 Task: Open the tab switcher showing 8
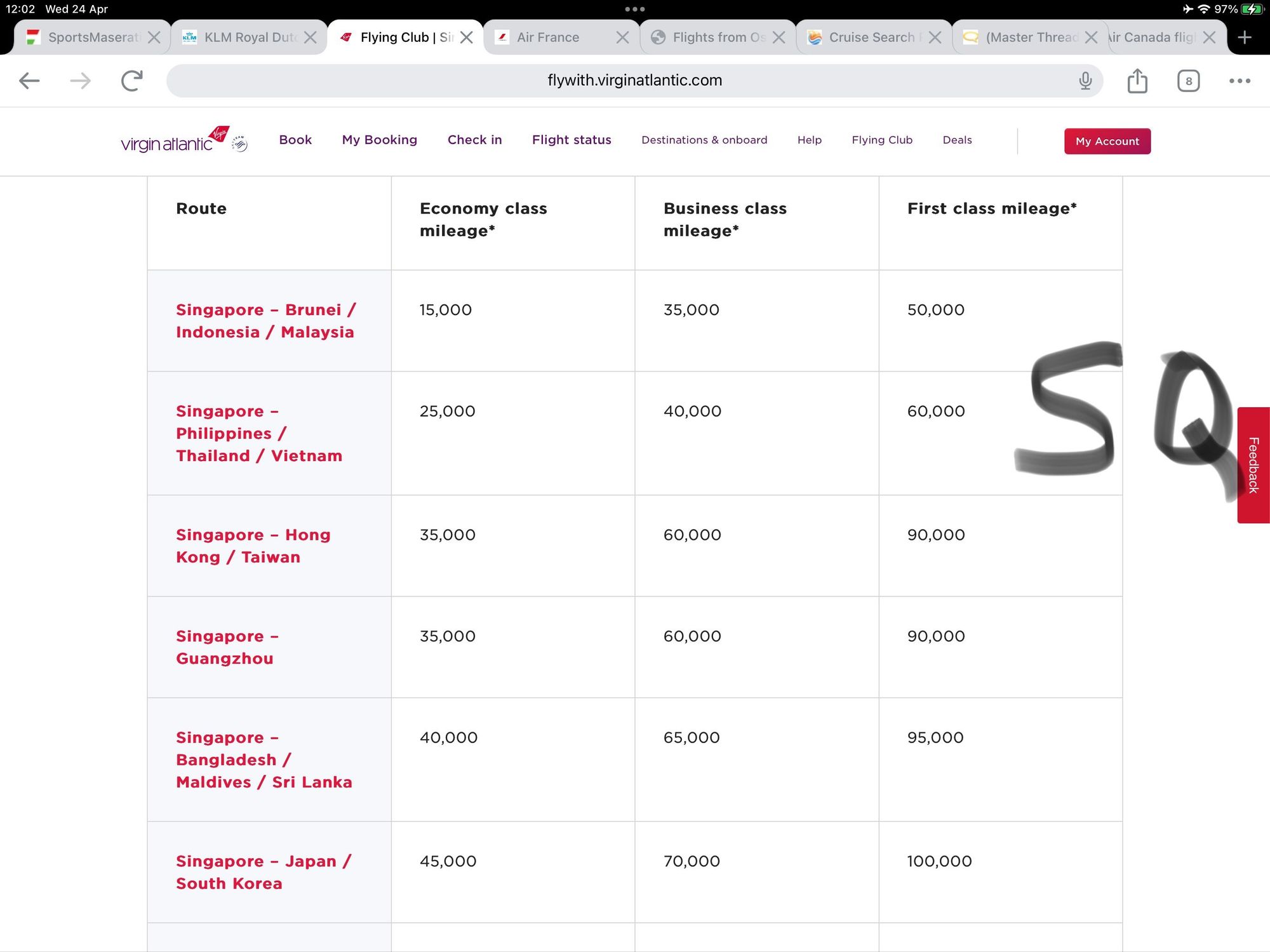coord(1188,81)
